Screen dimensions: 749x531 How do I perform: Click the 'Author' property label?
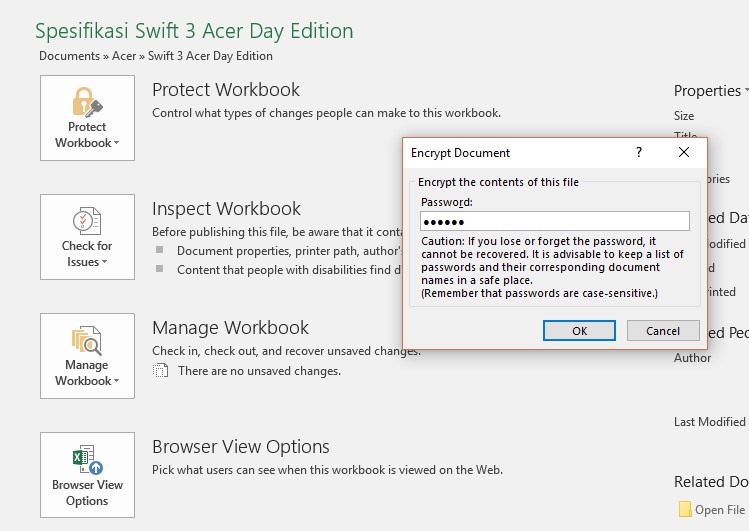pyautogui.click(x=692, y=358)
